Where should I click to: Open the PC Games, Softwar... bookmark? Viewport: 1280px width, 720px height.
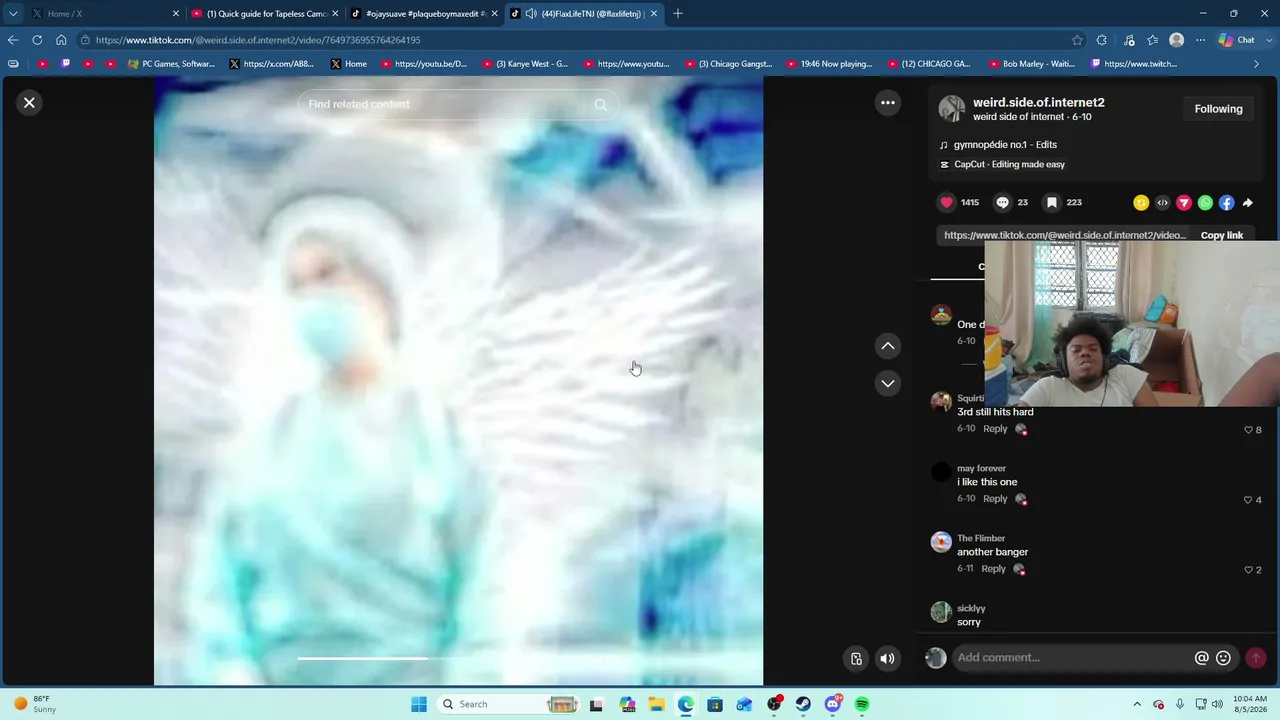(x=171, y=64)
